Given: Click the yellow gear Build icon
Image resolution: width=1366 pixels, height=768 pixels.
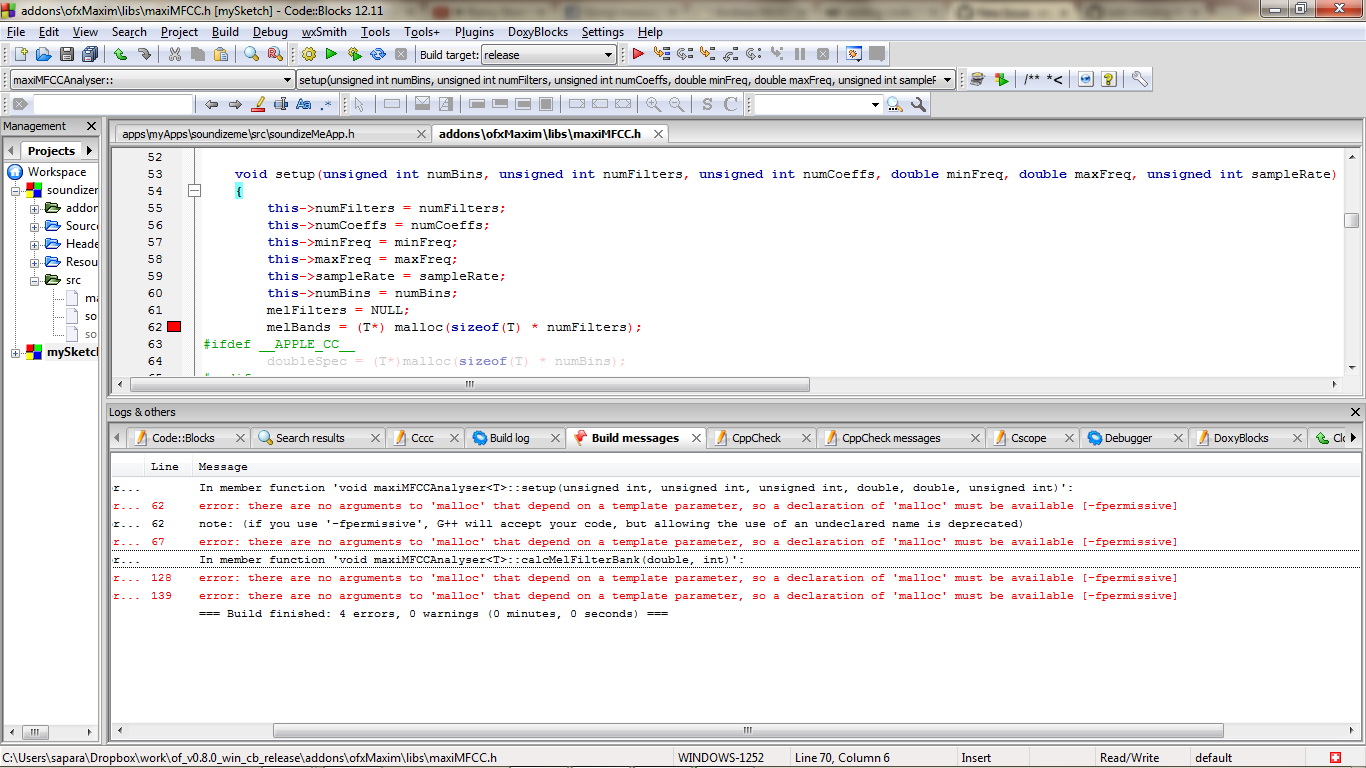Looking at the screenshot, I should [x=309, y=54].
